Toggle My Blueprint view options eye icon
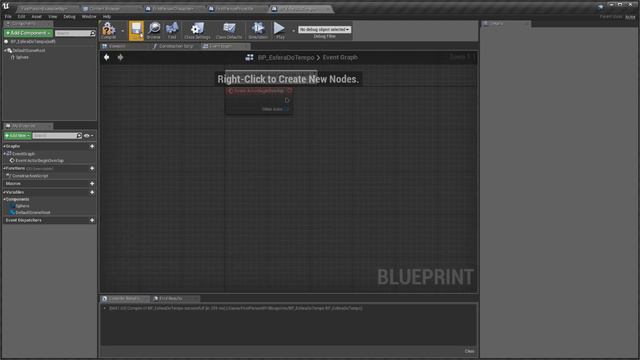 tap(87, 136)
